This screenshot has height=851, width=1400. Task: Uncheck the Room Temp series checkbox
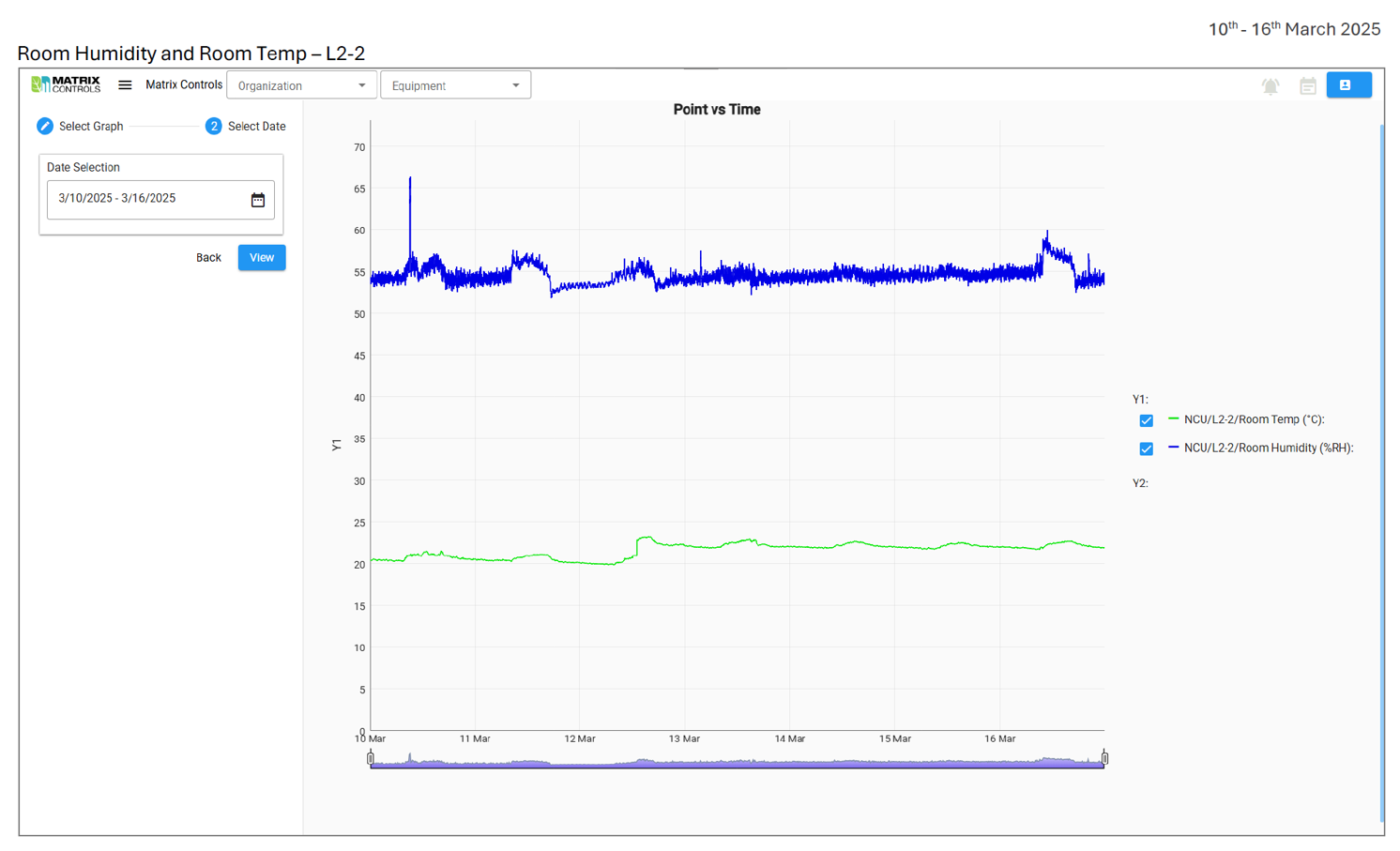click(x=1146, y=420)
